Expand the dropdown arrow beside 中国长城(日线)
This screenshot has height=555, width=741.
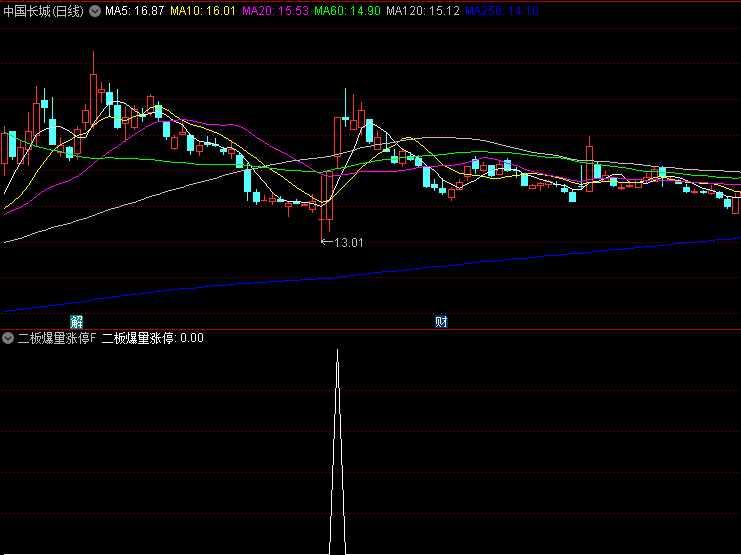click(95, 11)
